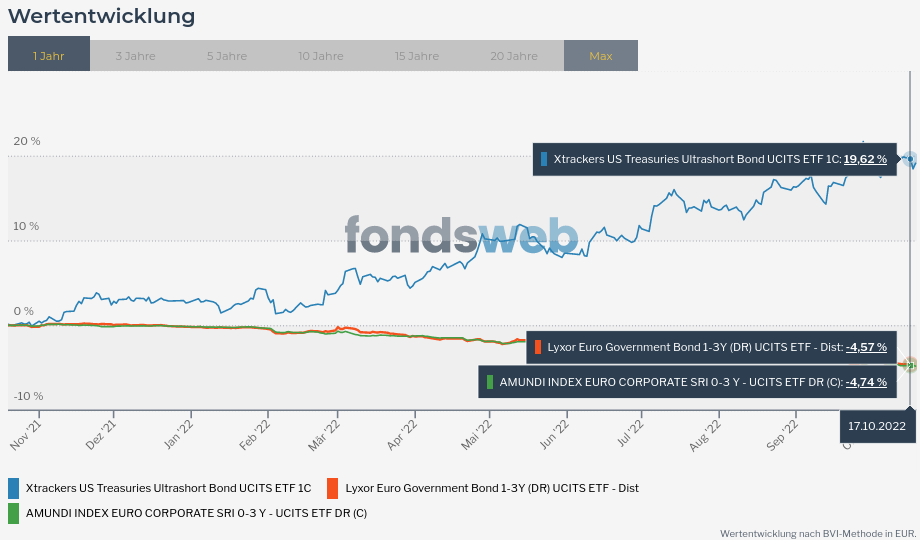Select the 10 Jahre range tab
Screen dimensions: 920x540
pyautogui.click(x=320, y=56)
